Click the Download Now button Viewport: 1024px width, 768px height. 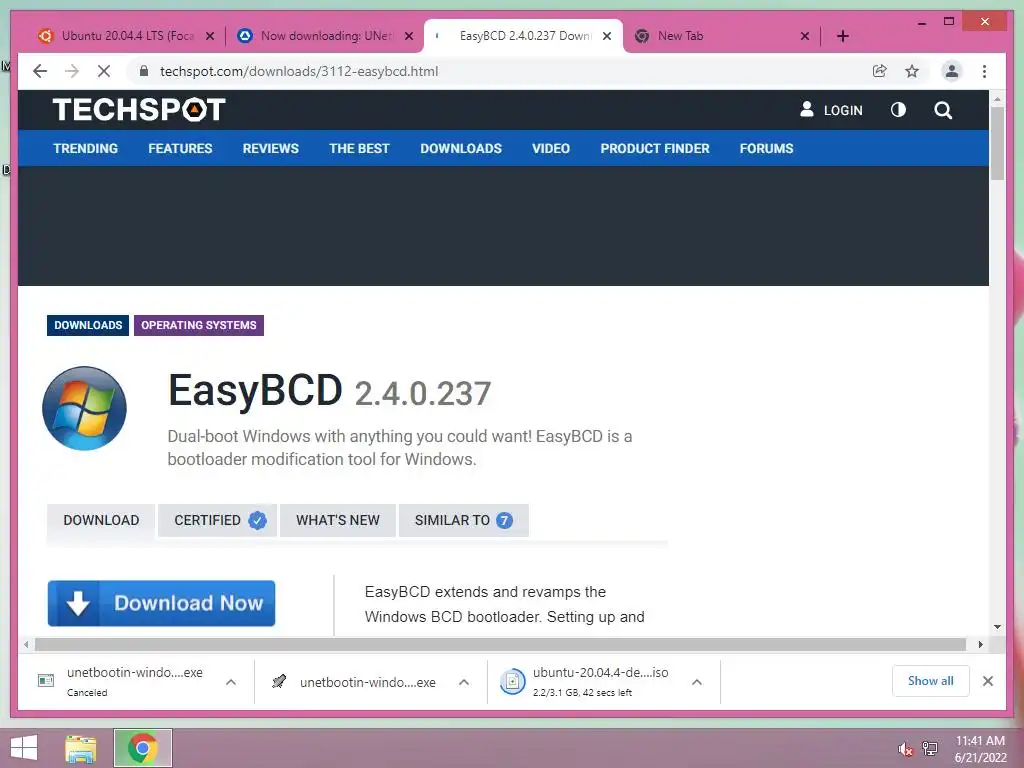pos(161,603)
